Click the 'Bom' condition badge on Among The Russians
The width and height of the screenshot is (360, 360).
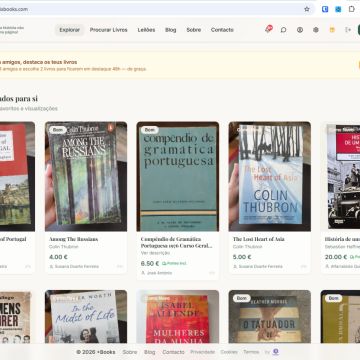click(x=57, y=130)
